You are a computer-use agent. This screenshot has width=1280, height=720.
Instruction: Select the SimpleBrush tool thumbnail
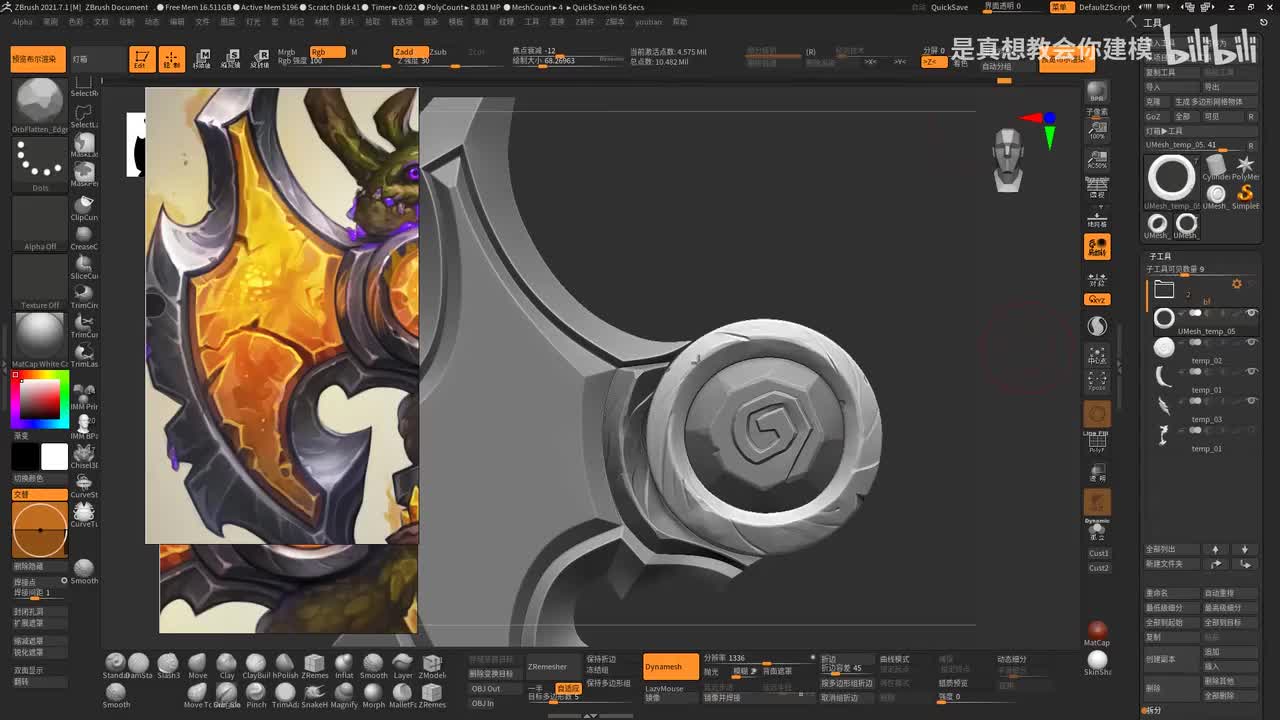coord(1246,194)
